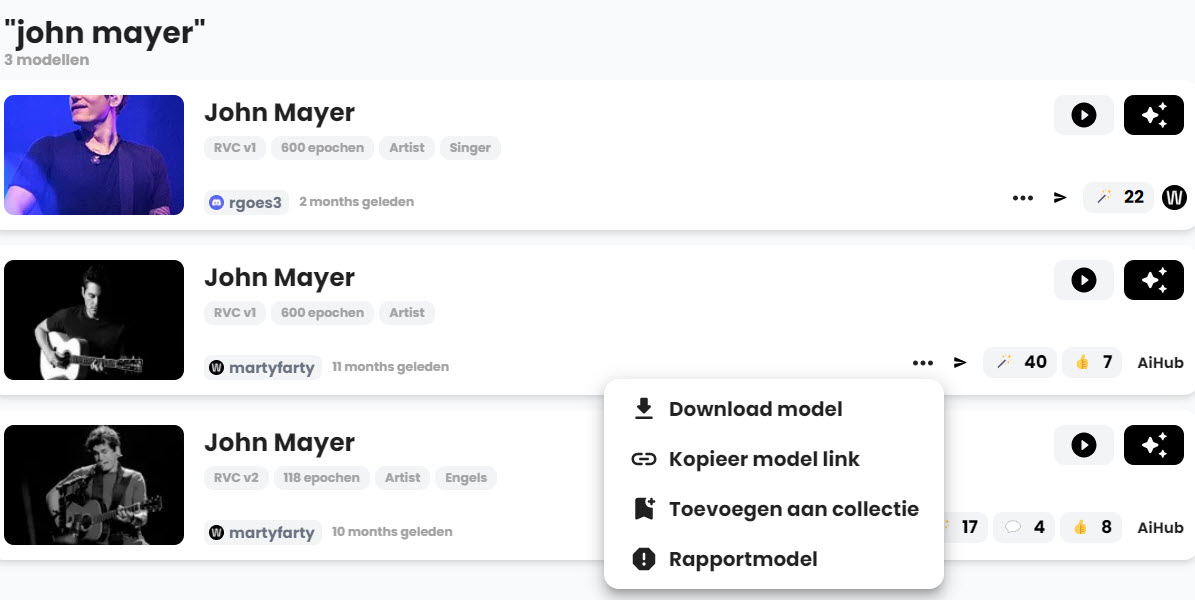Click the thumbs-up with 7 likes
The image size is (1195, 600).
coord(1093,362)
